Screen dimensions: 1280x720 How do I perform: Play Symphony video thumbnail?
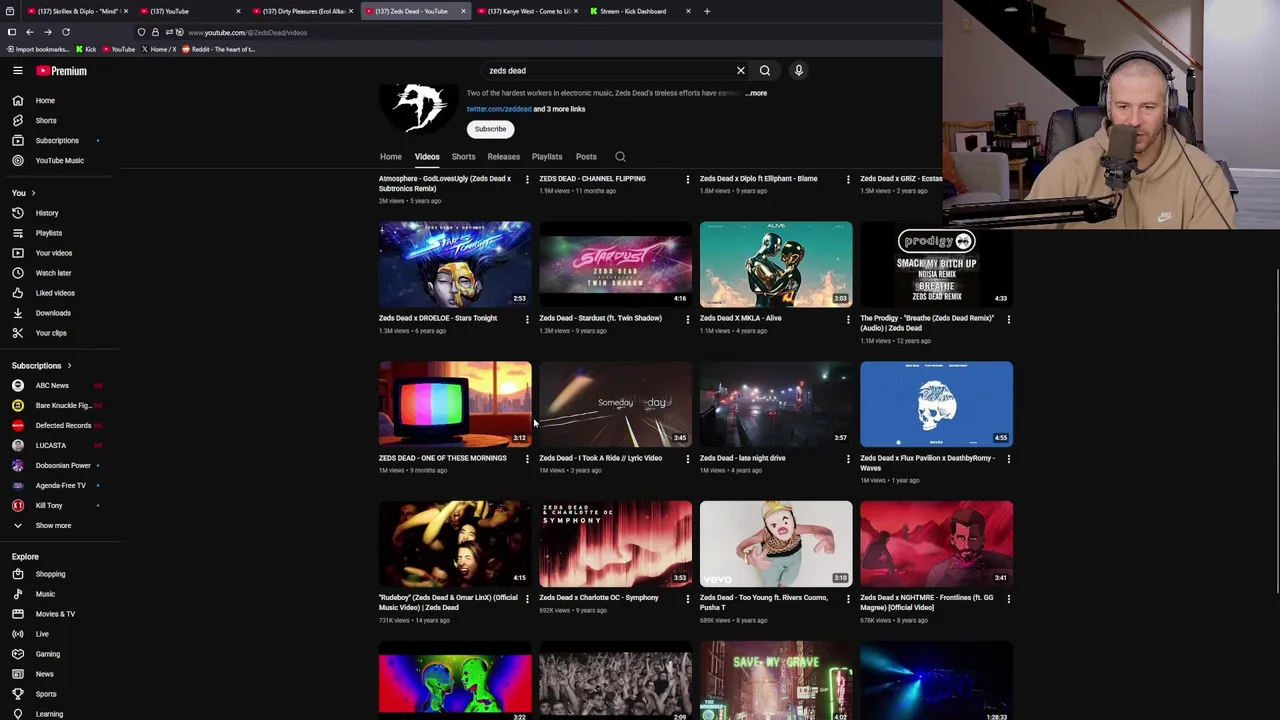pyautogui.click(x=615, y=544)
